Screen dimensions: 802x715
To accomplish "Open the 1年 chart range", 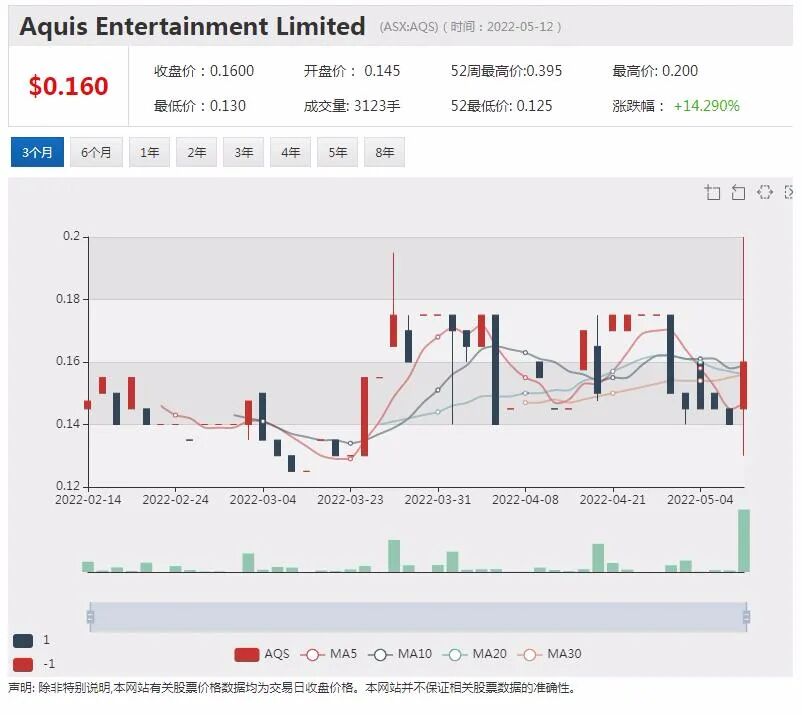I will [x=149, y=152].
